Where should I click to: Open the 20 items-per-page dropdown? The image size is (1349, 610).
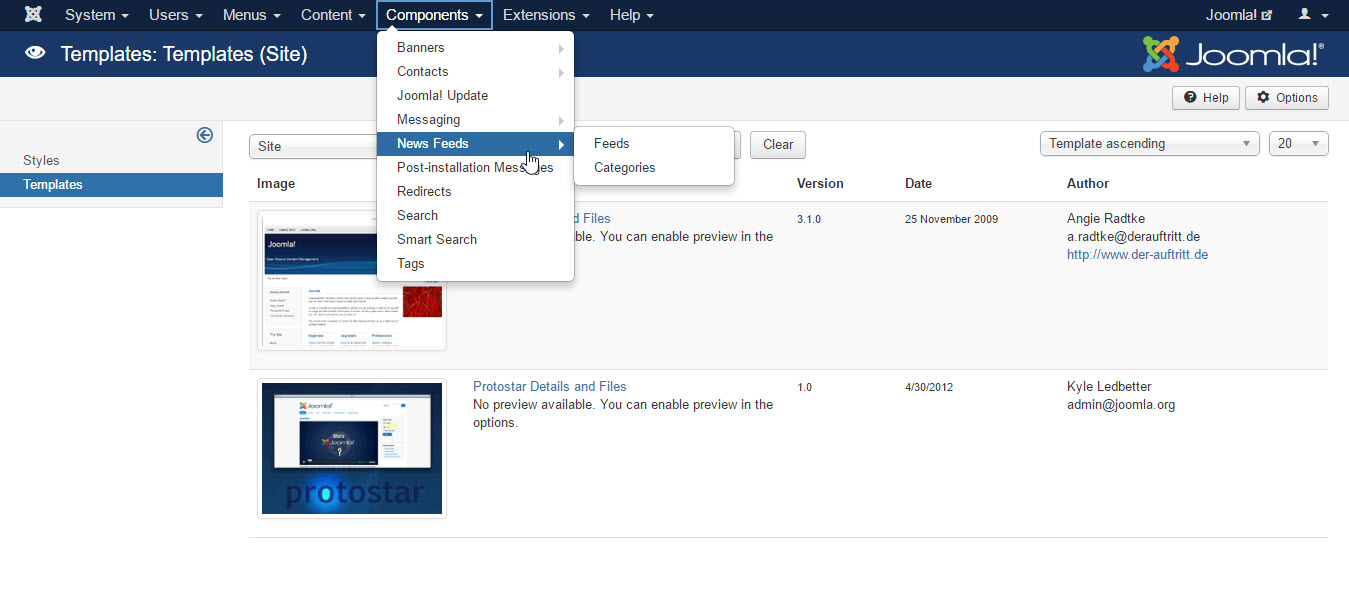pos(1297,144)
